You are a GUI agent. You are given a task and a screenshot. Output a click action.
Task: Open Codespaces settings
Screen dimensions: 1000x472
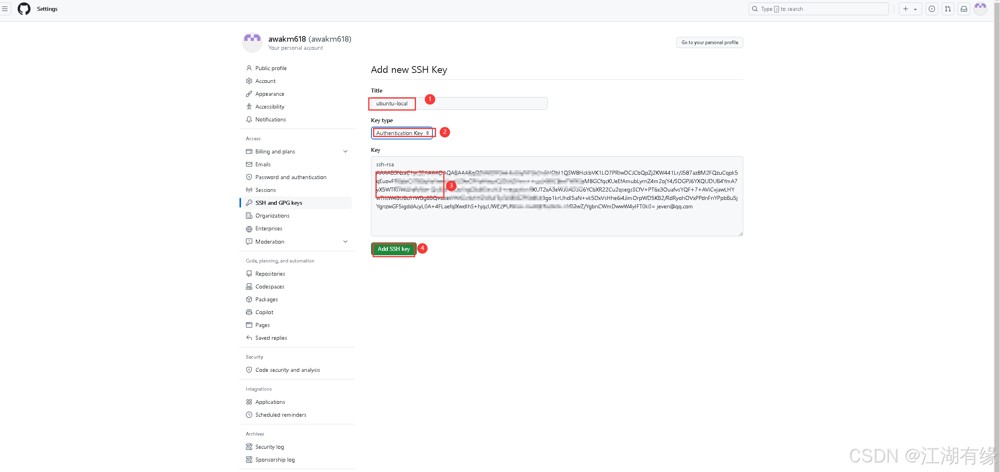pos(270,287)
